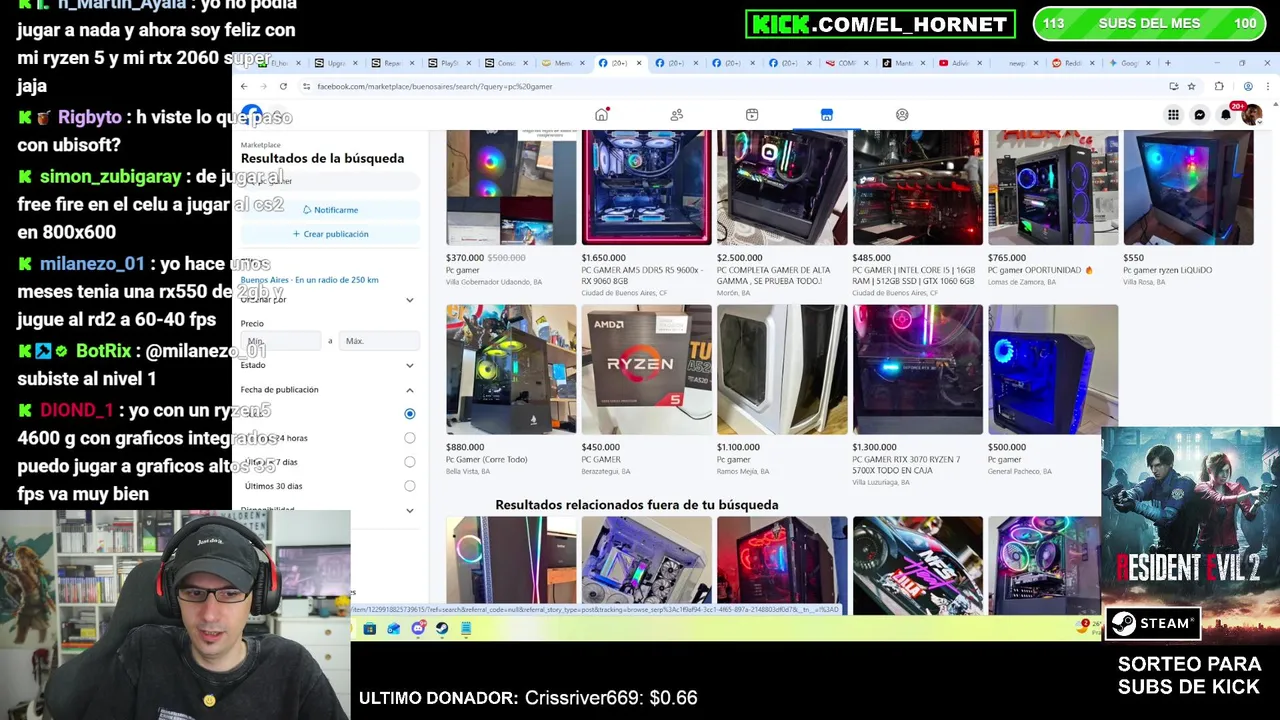
Task: Open the Messenger chat icon
Action: coord(1200,115)
